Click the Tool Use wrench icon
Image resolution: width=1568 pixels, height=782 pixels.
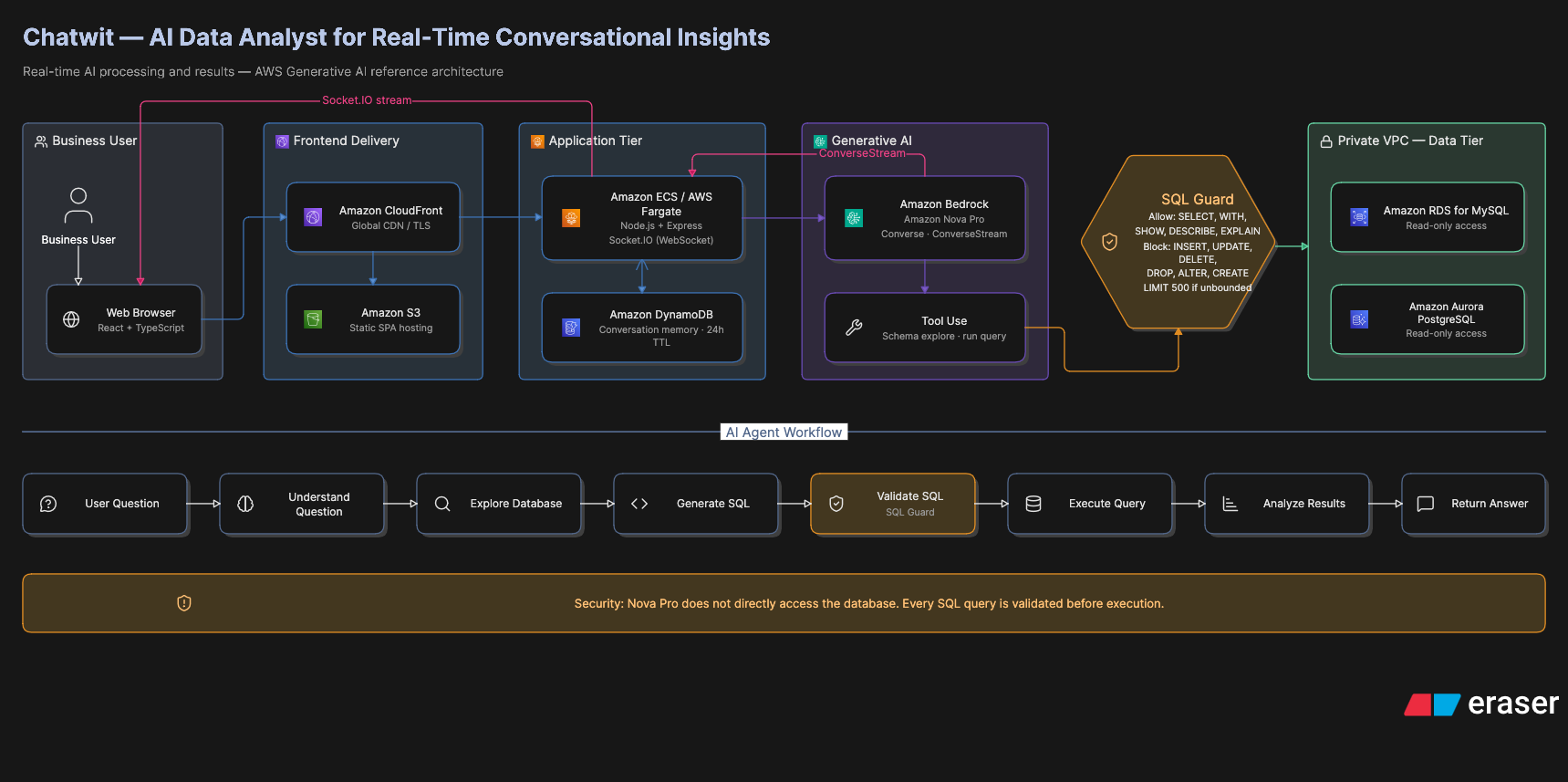pos(854,328)
